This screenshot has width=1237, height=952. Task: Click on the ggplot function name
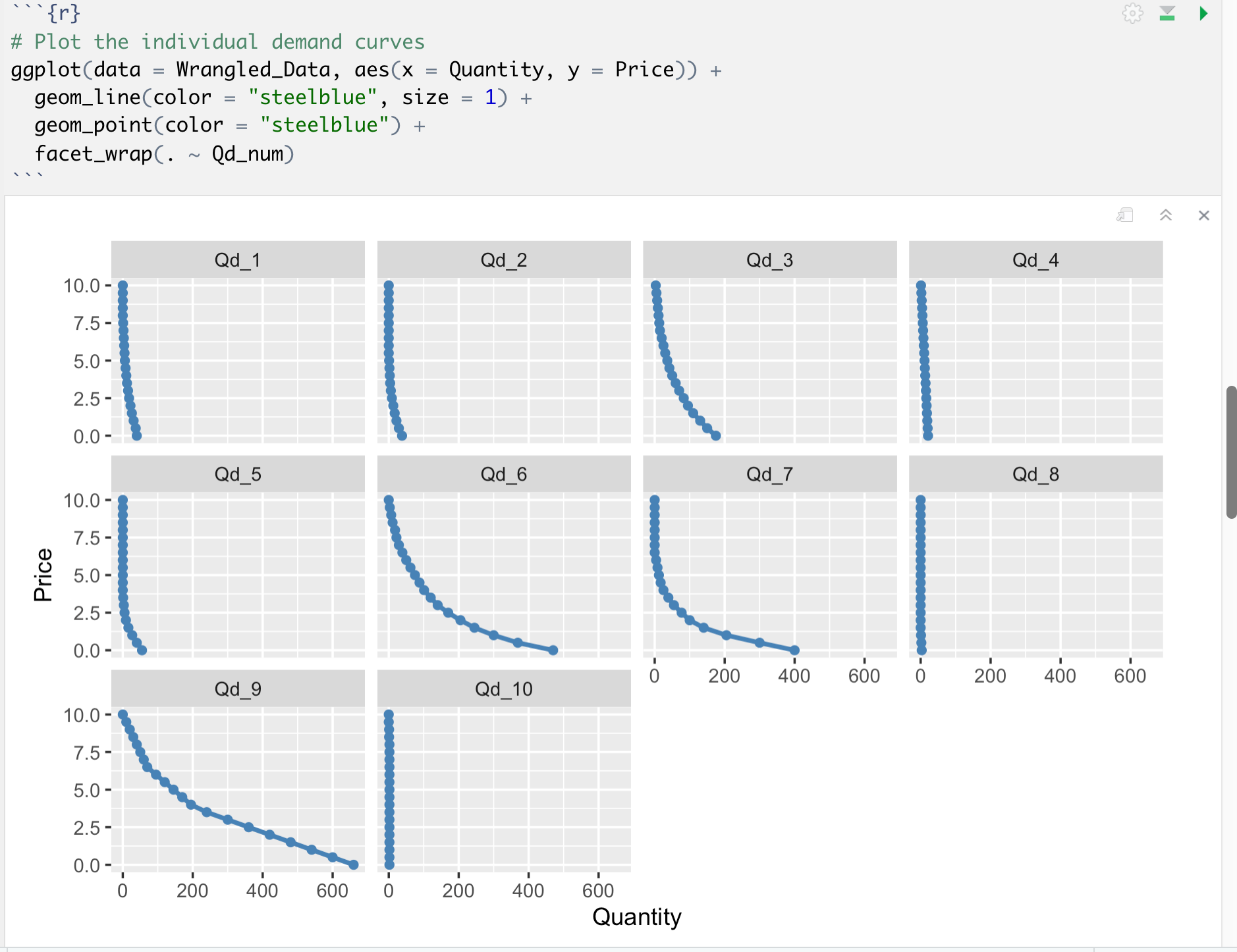point(45,70)
